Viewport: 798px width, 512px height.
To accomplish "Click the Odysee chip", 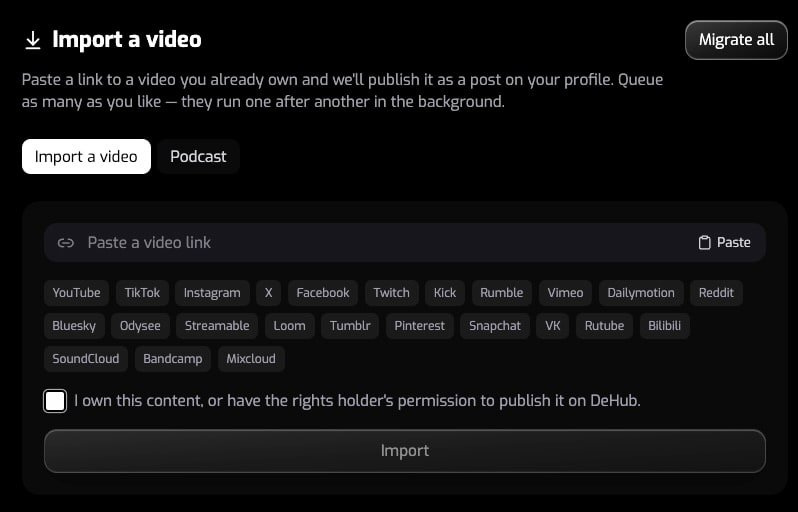I will (x=140, y=326).
